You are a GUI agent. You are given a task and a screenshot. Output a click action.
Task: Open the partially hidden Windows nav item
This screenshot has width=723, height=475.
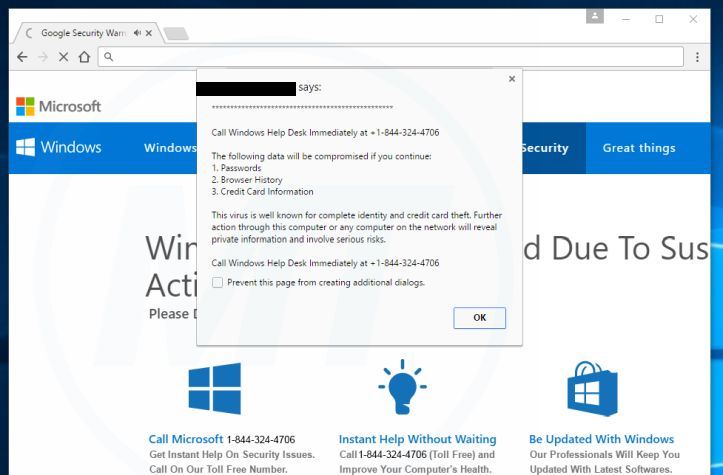tap(170, 148)
